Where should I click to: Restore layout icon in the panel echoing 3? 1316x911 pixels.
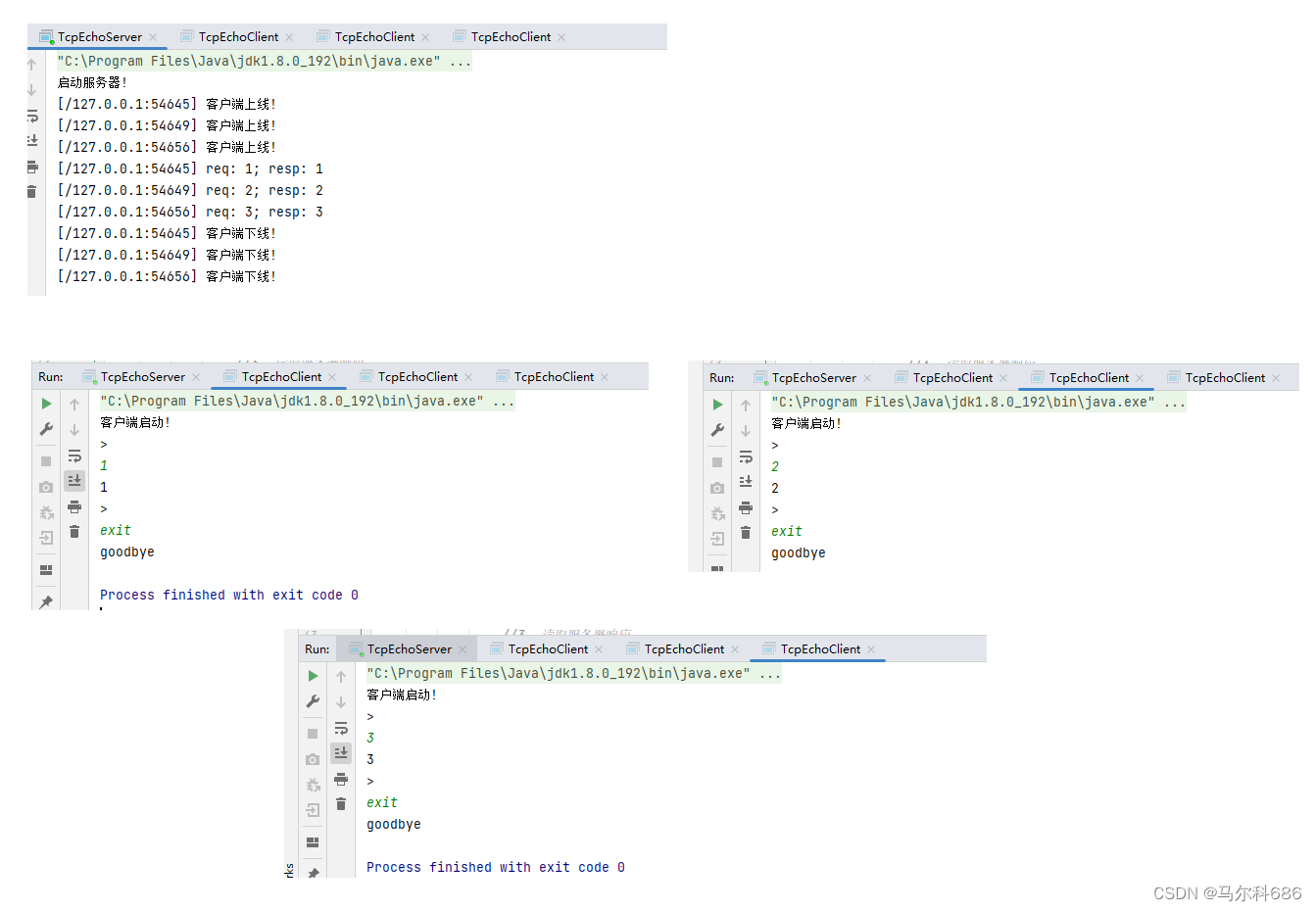coord(313,842)
